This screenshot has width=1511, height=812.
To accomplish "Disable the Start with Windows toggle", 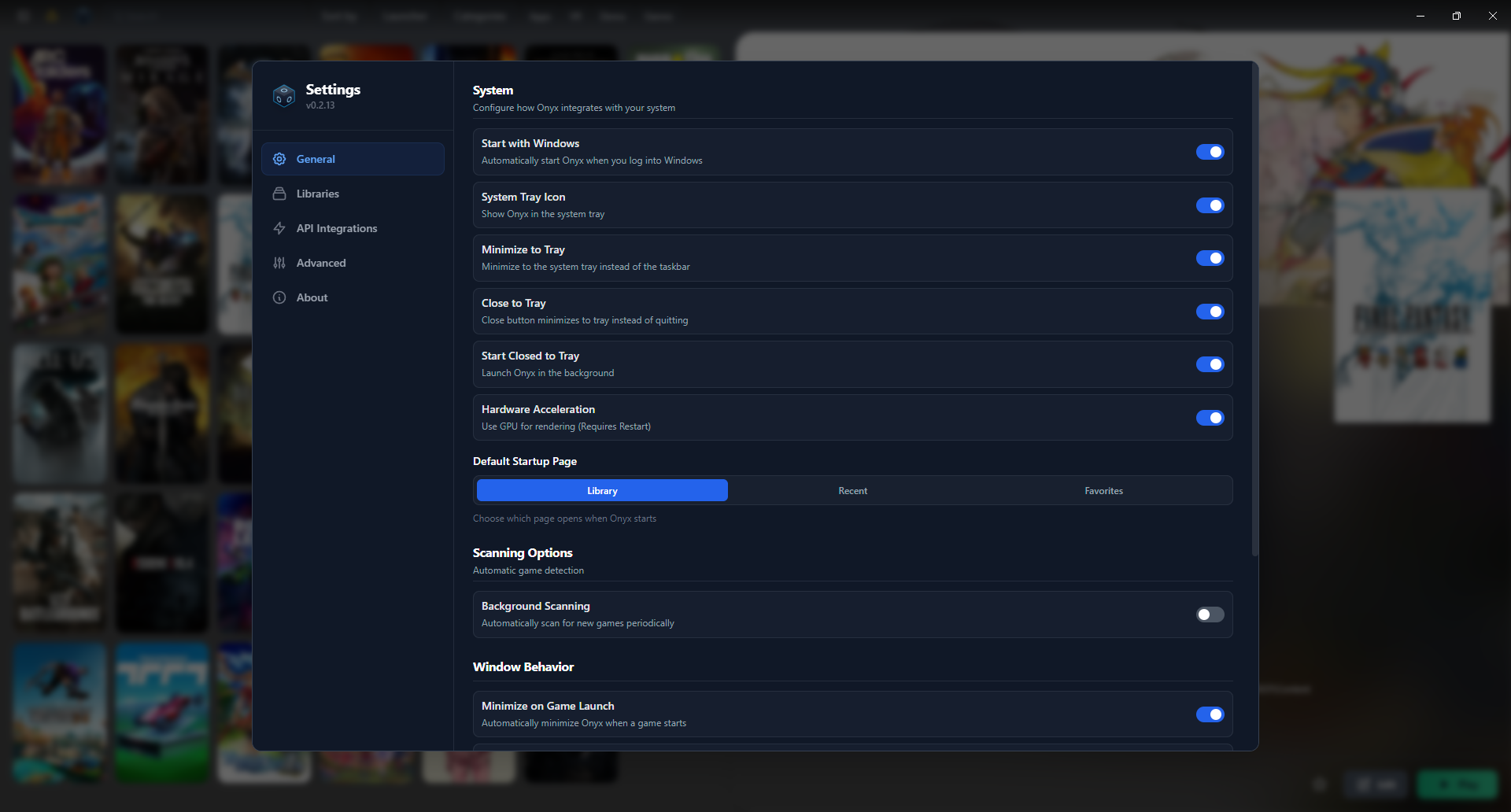I will pos(1210,152).
